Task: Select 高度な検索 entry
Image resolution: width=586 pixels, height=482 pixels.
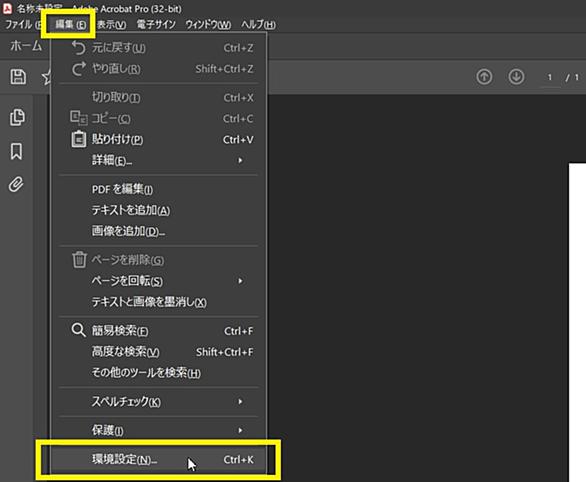Action: [x=158, y=352]
